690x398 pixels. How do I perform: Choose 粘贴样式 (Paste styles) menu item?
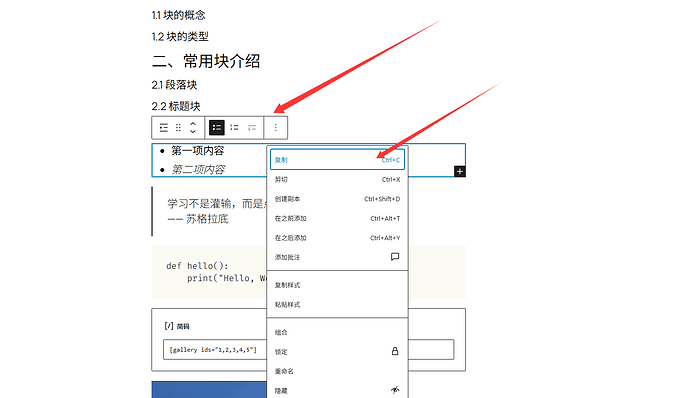click(x=338, y=305)
